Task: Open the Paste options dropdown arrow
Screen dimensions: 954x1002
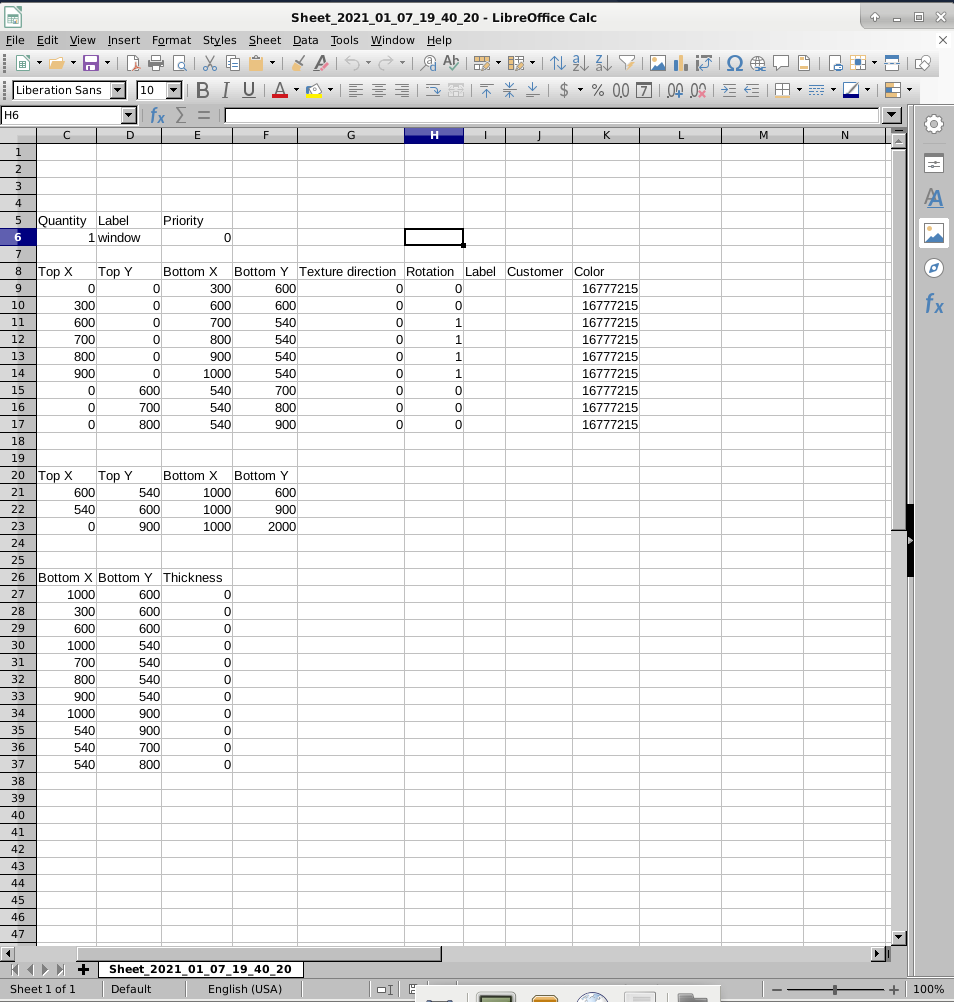Action: (272, 63)
